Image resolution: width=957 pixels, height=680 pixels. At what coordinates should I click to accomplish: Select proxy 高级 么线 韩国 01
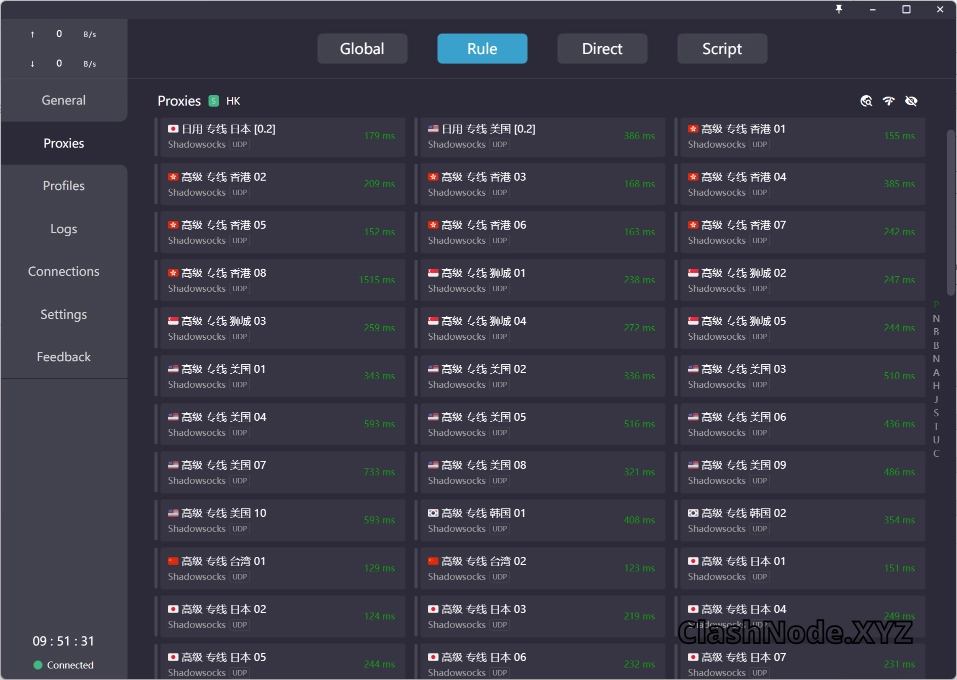(x=540, y=519)
